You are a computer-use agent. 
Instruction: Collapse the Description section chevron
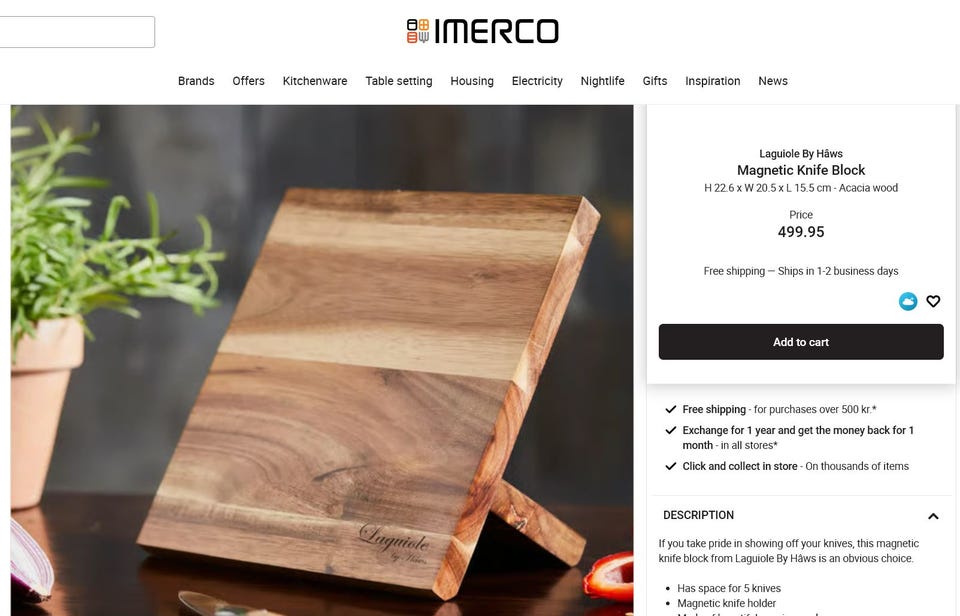coord(933,516)
